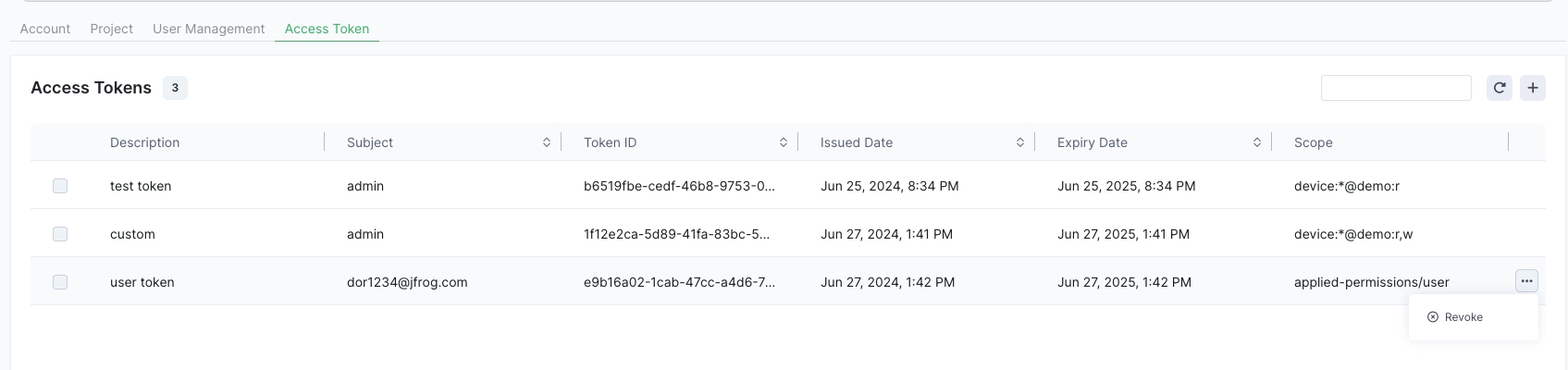1568x370 pixels.
Task: Check the test token row checkbox
Action: (x=60, y=186)
